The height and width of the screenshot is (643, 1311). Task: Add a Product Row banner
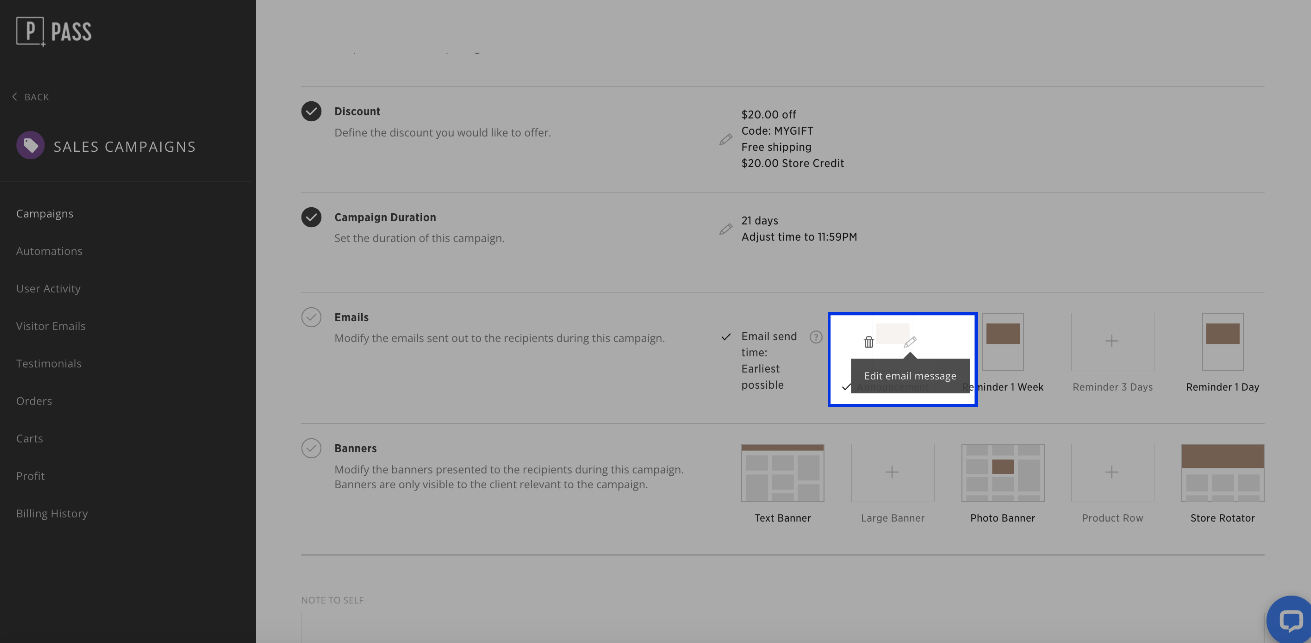pos(1112,473)
